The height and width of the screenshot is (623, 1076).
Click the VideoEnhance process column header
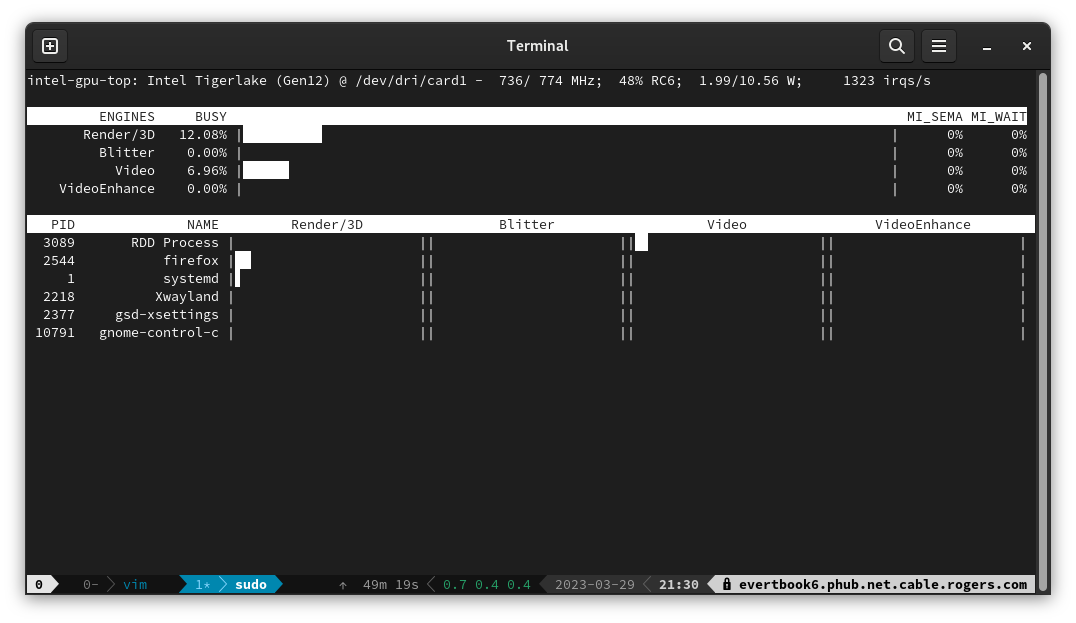922,224
